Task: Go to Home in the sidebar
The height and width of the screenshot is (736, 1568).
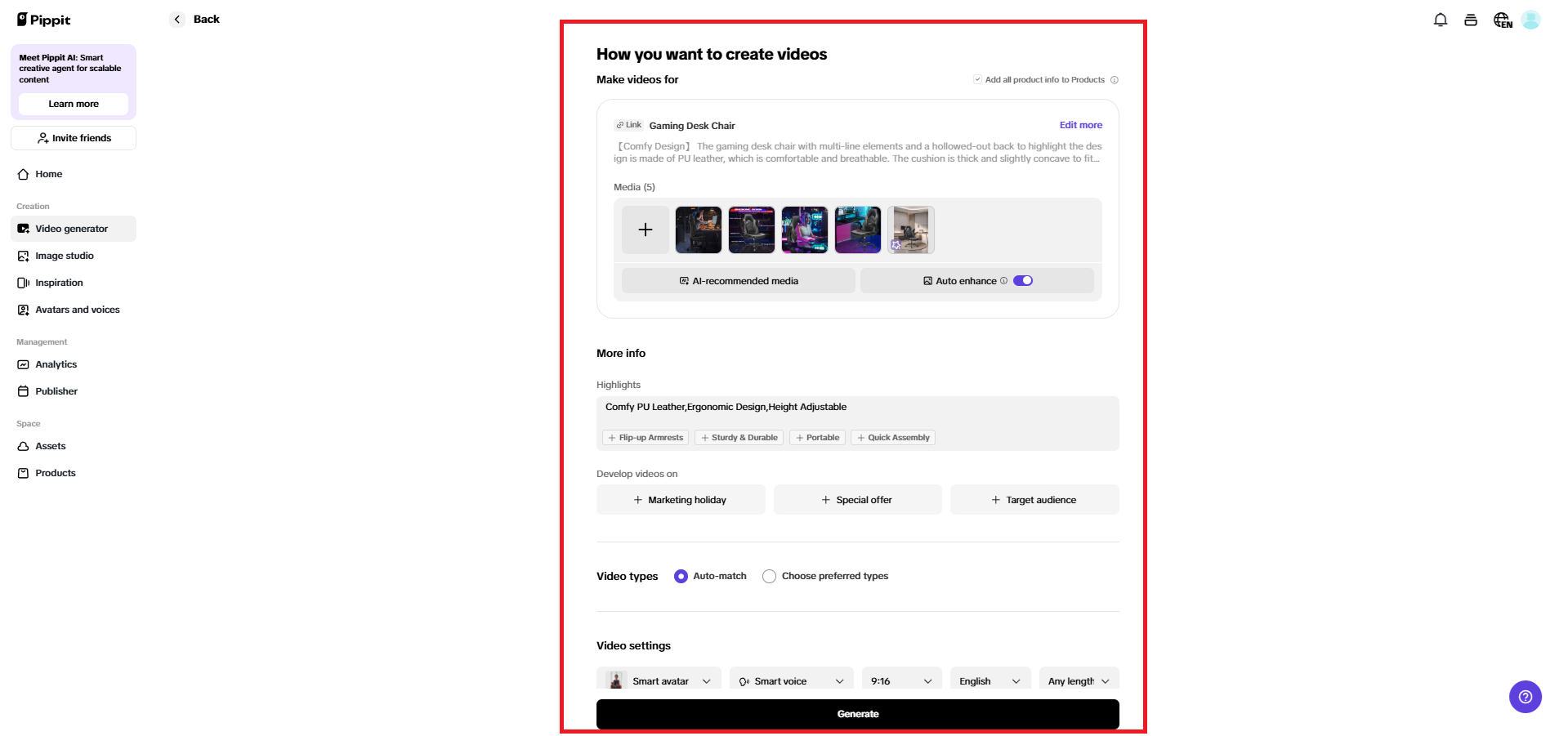Action: (47, 174)
